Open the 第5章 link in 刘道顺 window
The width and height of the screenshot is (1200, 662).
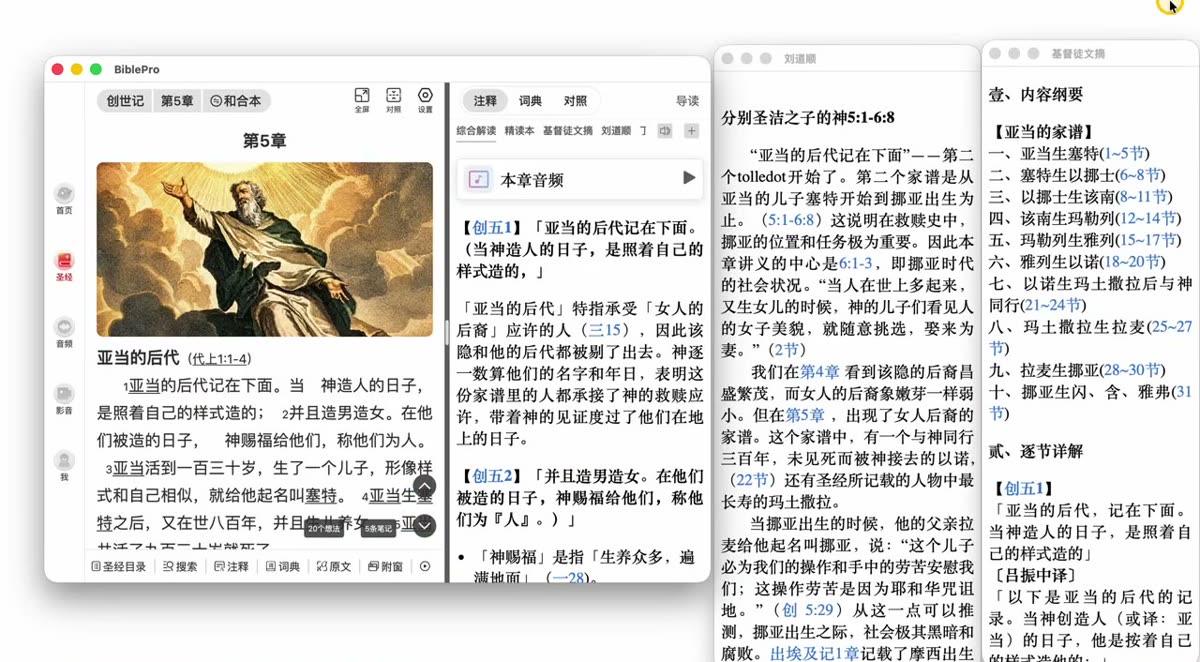805,415
